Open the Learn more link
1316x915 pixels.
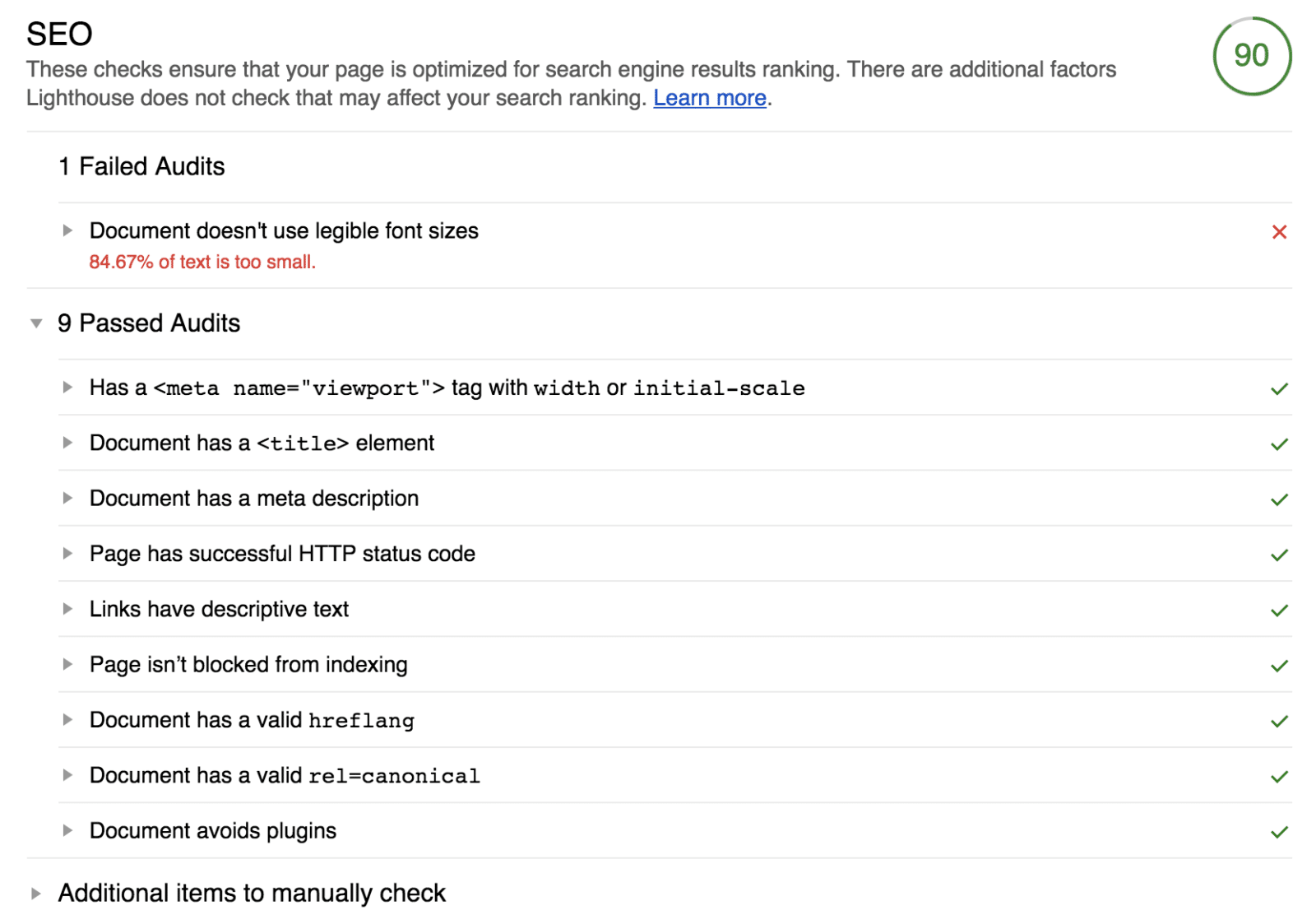pos(709,98)
